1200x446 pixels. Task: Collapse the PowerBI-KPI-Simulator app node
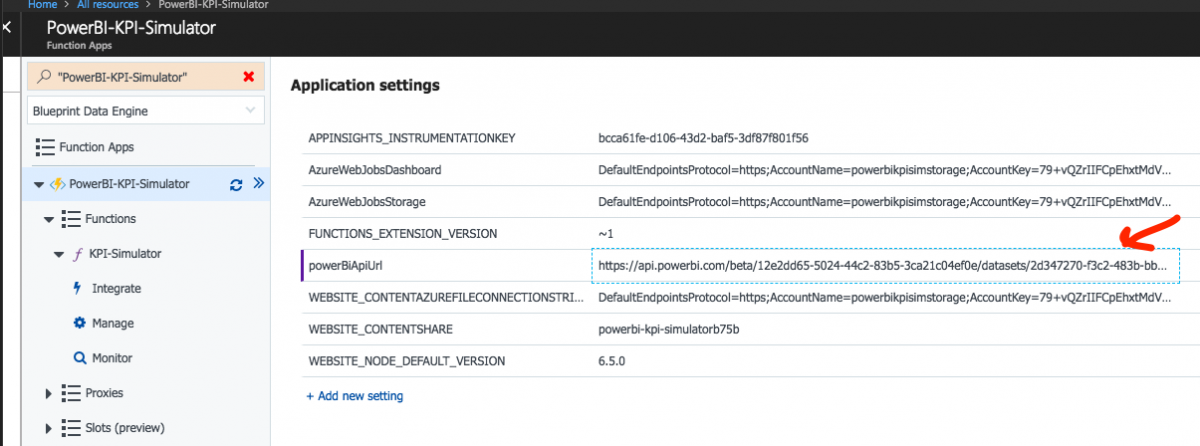pyautogui.click(x=39, y=184)
